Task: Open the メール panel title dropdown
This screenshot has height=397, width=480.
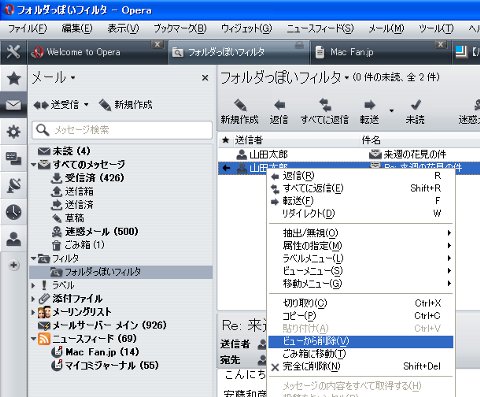Action: (x=73, y=78)
